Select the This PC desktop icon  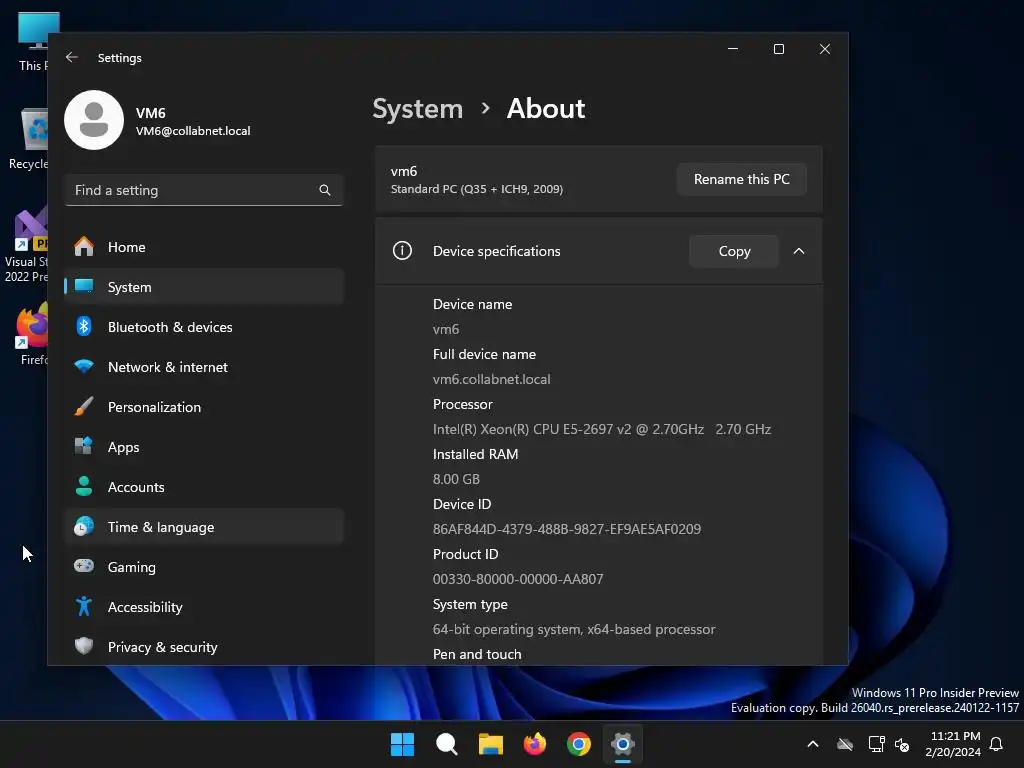[x=34, y=41]
